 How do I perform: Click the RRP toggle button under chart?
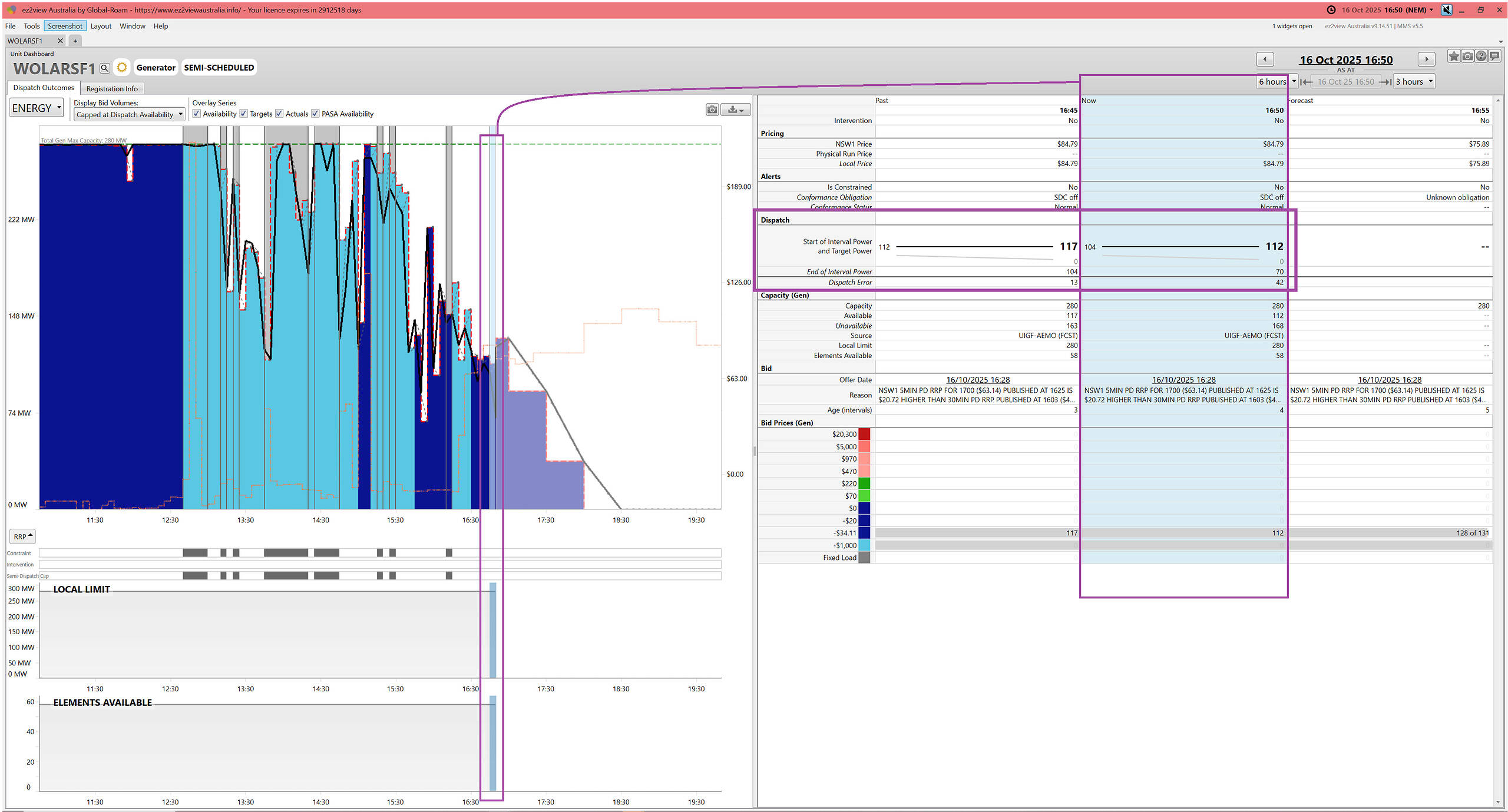click(23, 536)
